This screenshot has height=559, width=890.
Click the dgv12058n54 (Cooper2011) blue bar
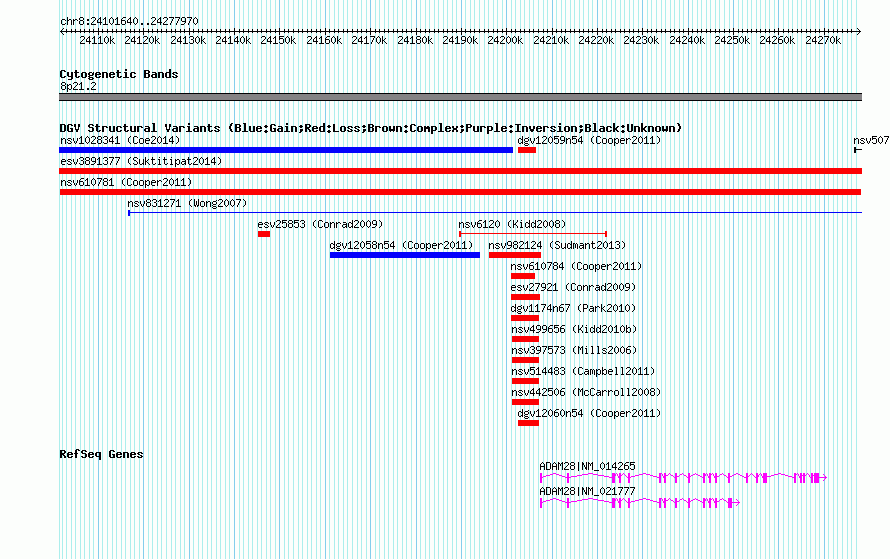[x=405, y=255]
